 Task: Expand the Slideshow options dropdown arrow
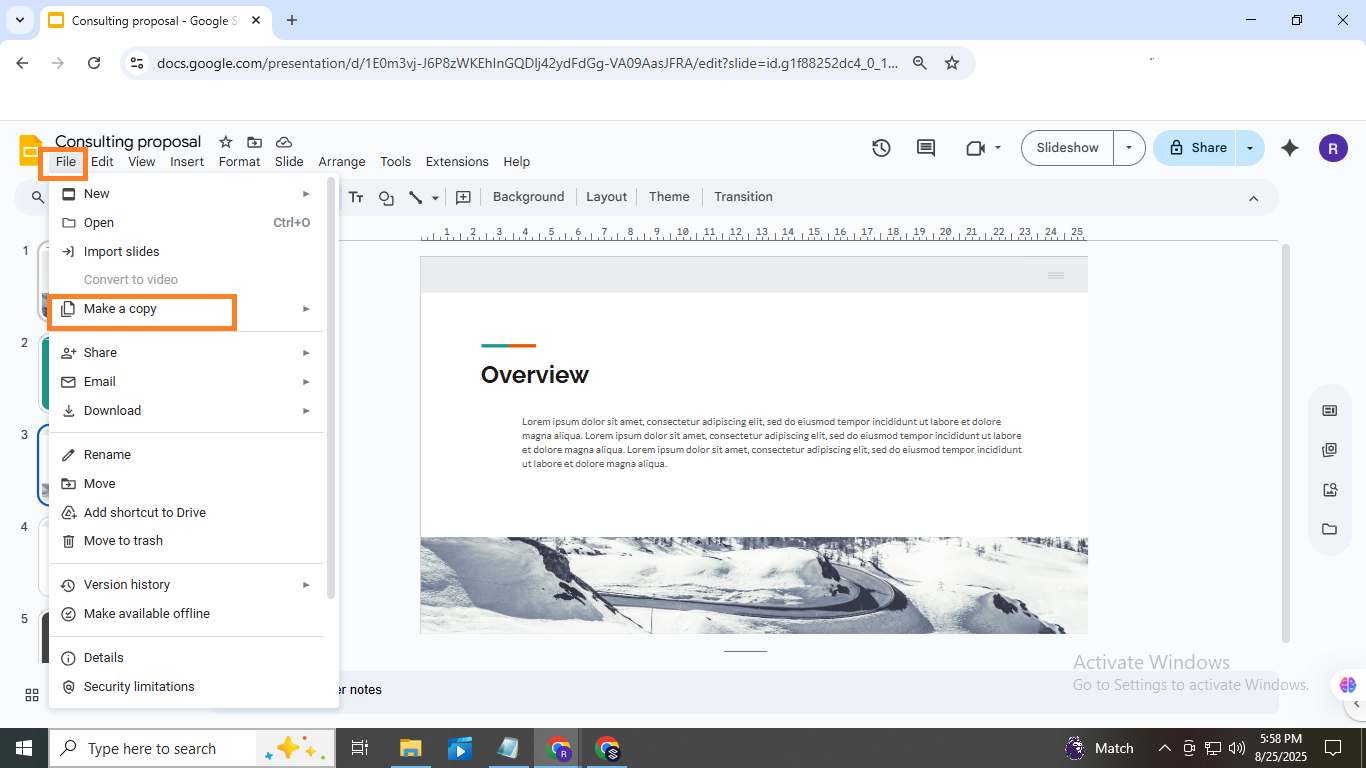click(x=1129, y=148)
